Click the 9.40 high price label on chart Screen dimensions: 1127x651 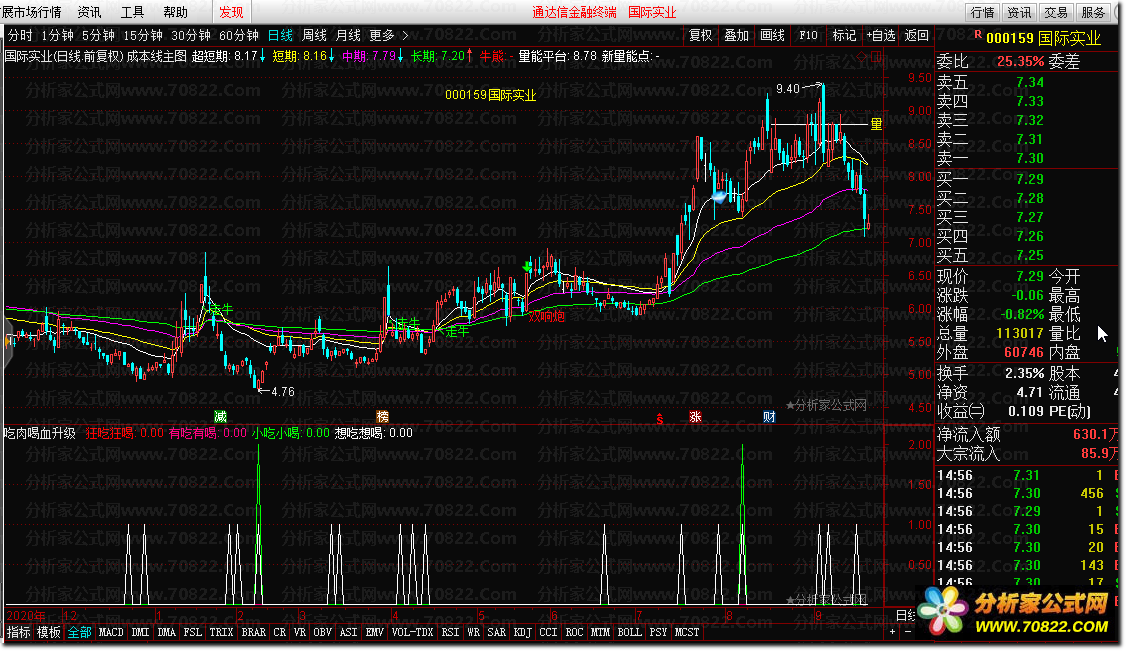[x=787, y=89]
